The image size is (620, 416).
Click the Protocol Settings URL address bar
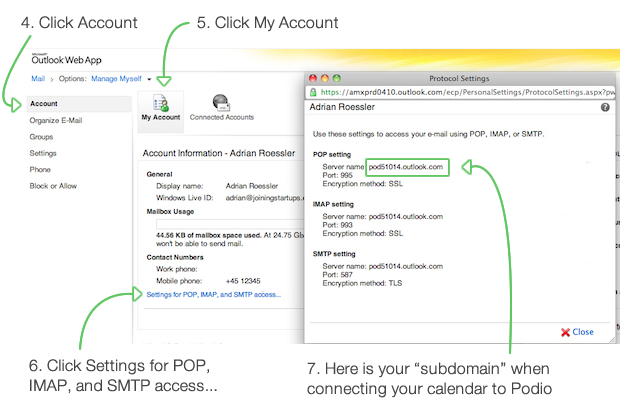coord(461,92)
